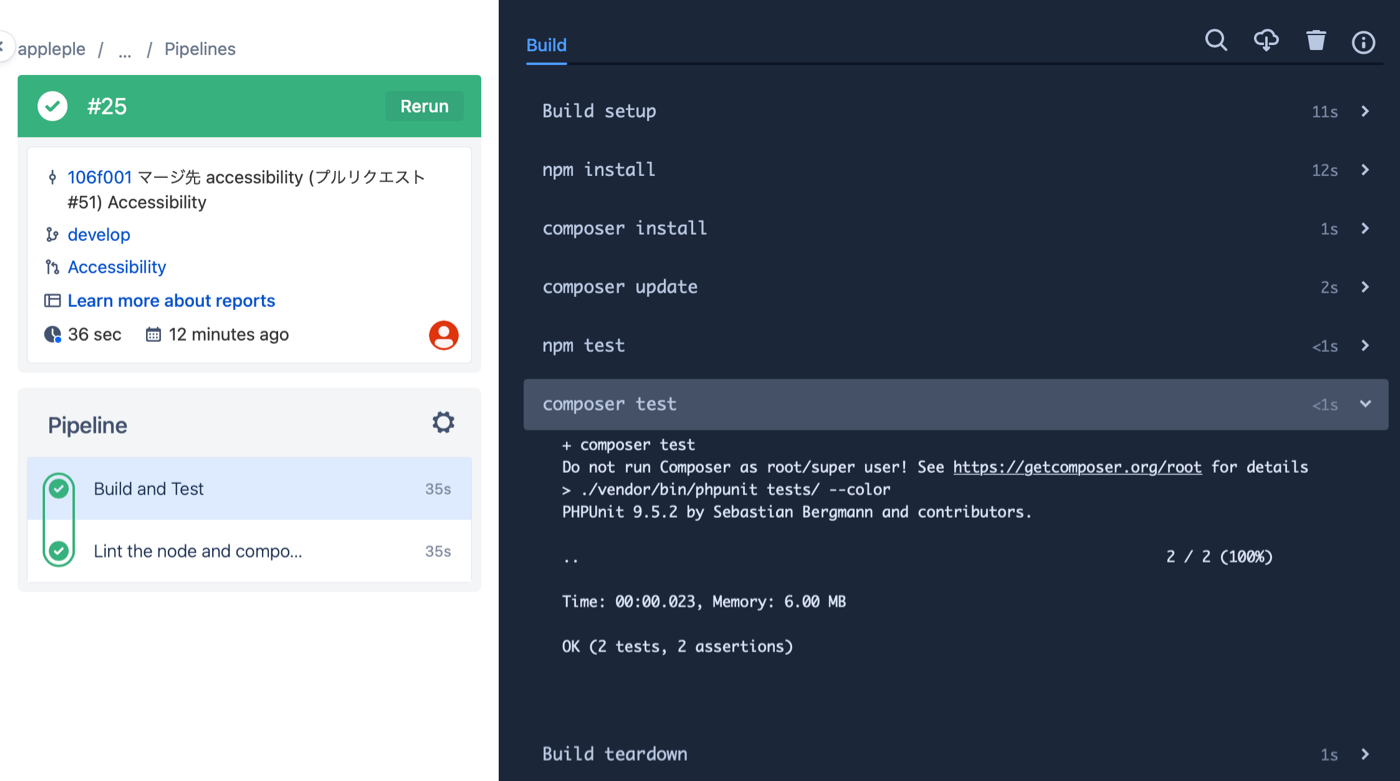Image resolution: width=1400 pixels, height=781 pixels.
Task: Download the raw log via cloud icon
Action: coord(1266,40)
